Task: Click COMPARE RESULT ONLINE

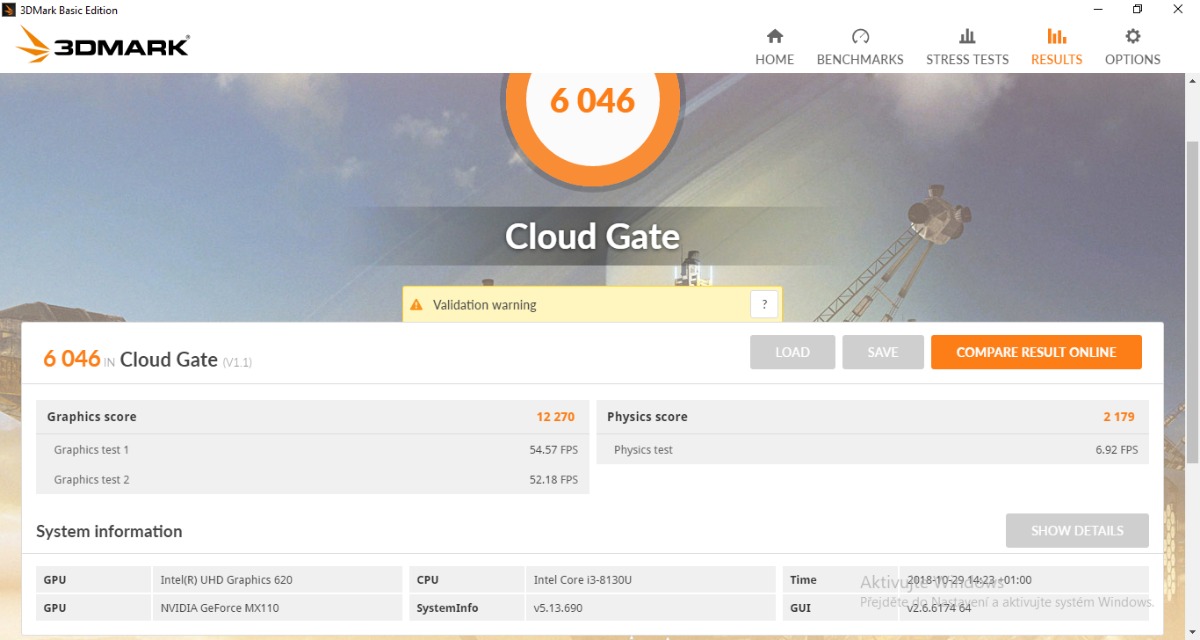Action: click(1035, 352)
